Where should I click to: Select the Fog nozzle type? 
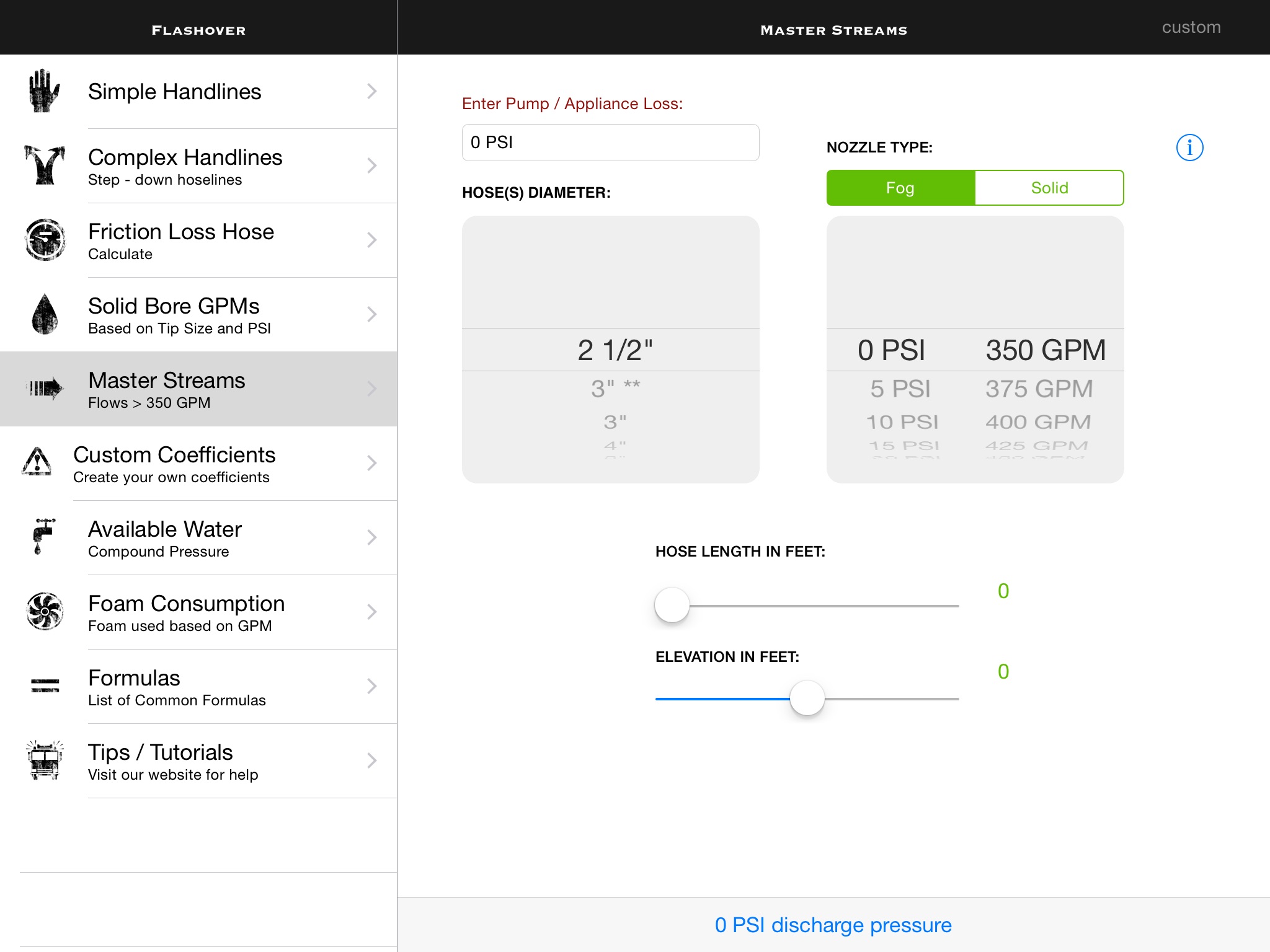900,188
